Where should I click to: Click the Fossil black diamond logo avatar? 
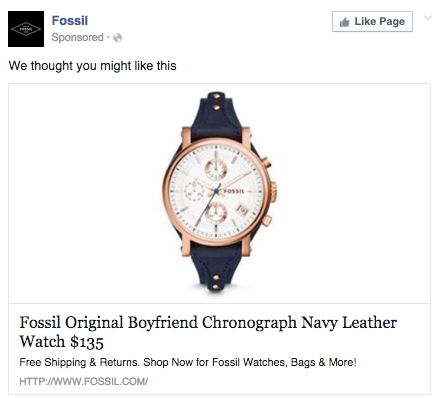pyautogui.click(x=26, y=29)
